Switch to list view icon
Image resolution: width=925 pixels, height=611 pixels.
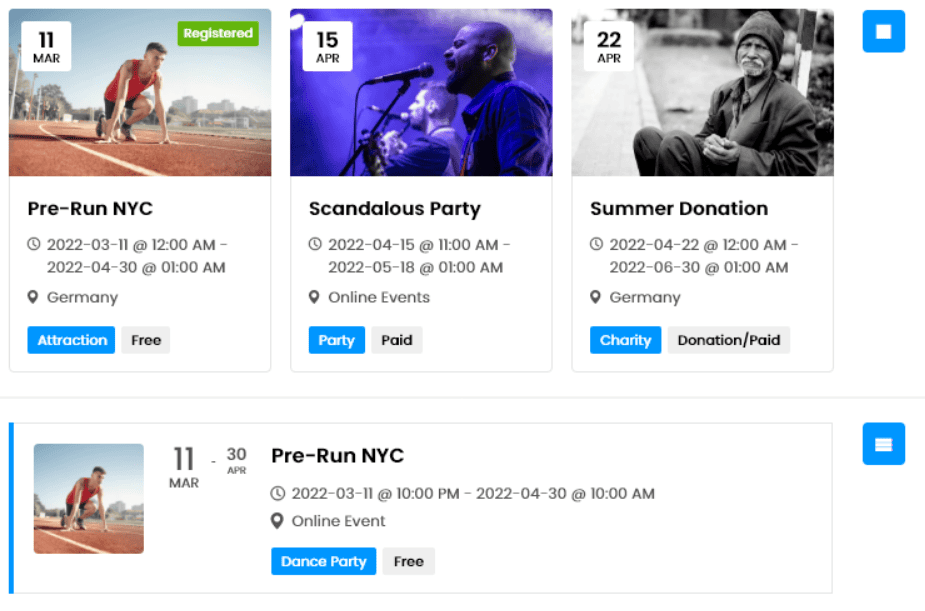pyautogui.click(x=883, y=444)
